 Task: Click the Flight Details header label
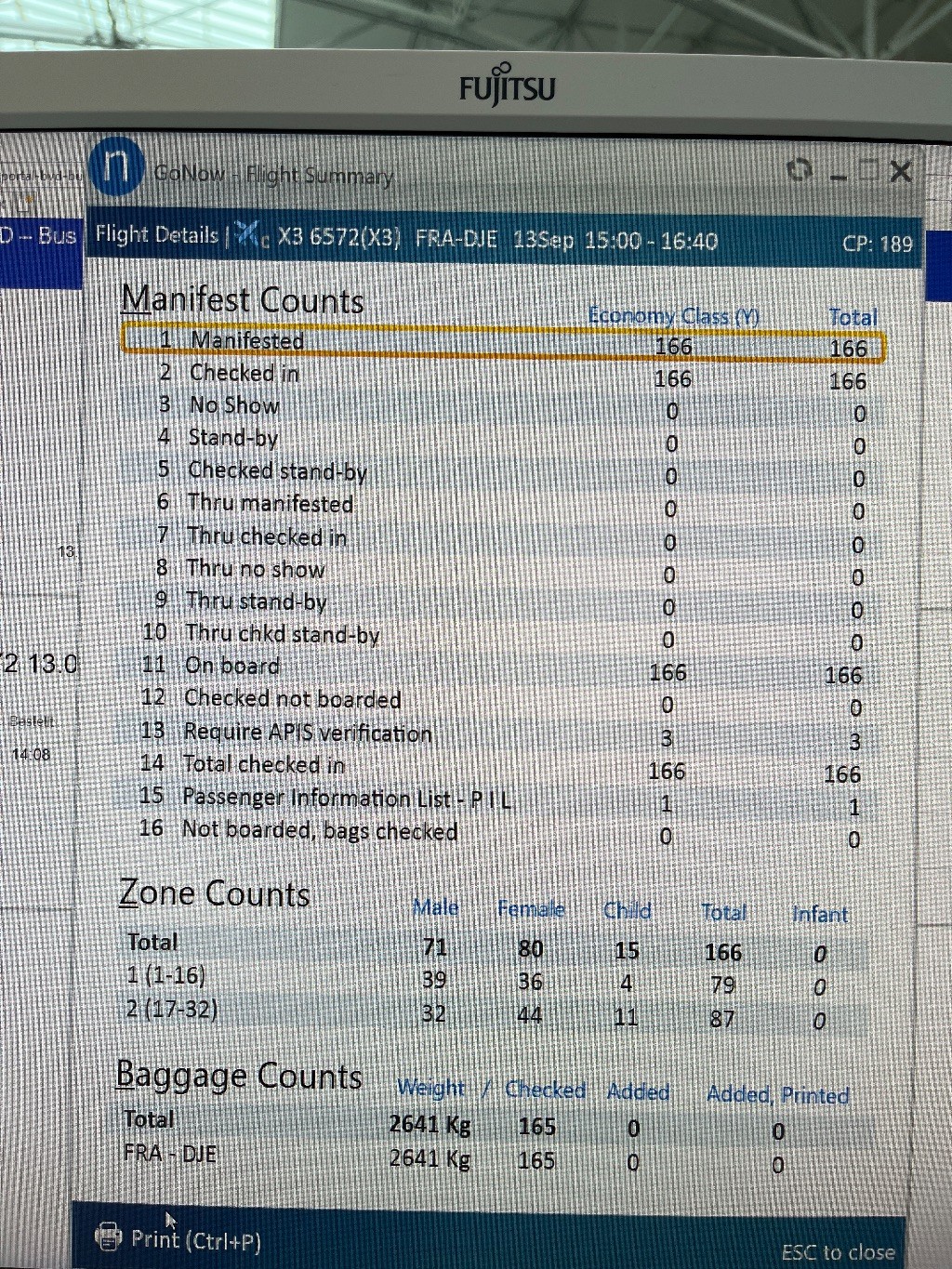pyautogui.click(x=156, y=234)
